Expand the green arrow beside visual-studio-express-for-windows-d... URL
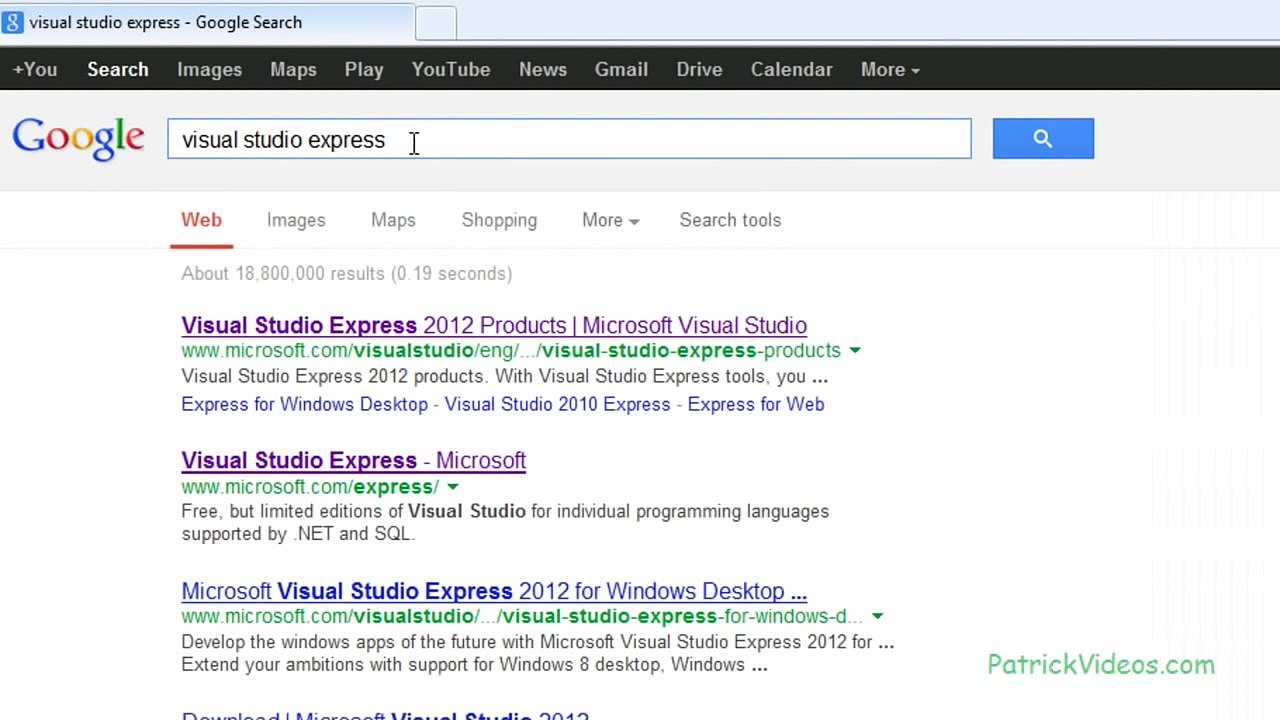 877,617
